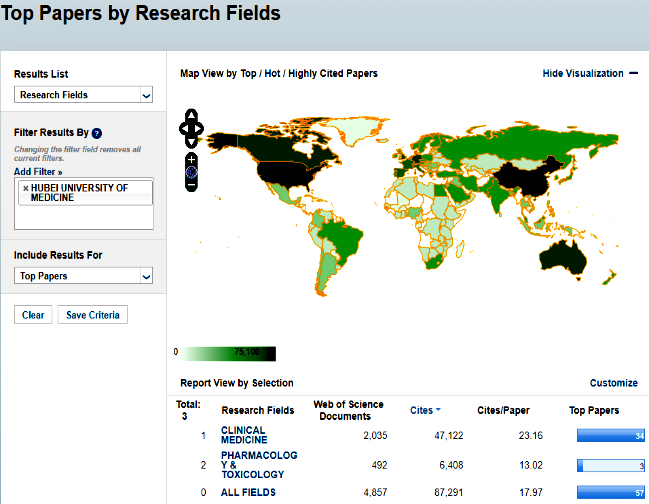Select Brazil on the map
This screenshot has height=504, width=649.
pyautogui.click(x=341, y=240)
